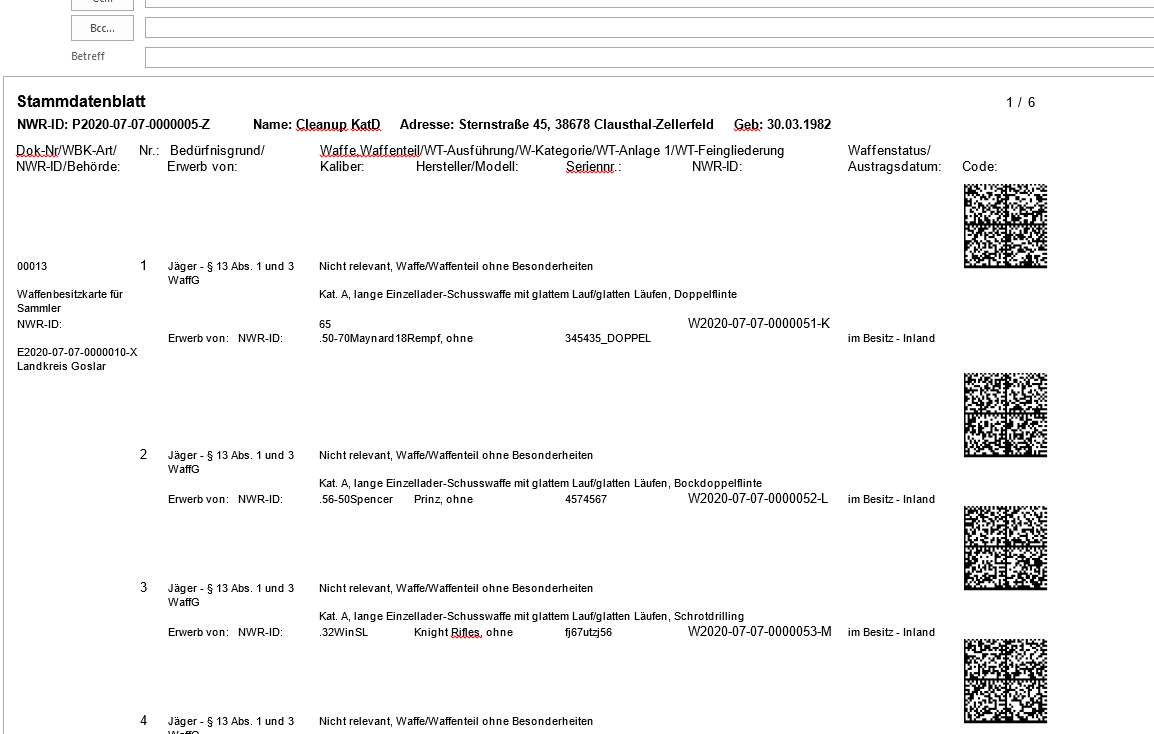Click the Stammdatenblatt heading
Image resolution: width=1154 pixels, height=734 pixels.
click(81, 102)
